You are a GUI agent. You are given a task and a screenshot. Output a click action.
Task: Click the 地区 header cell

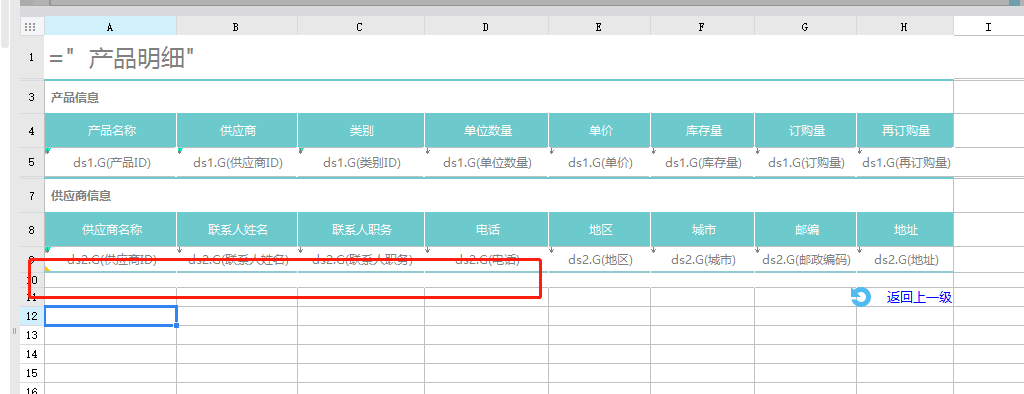(x=600, y=229)
